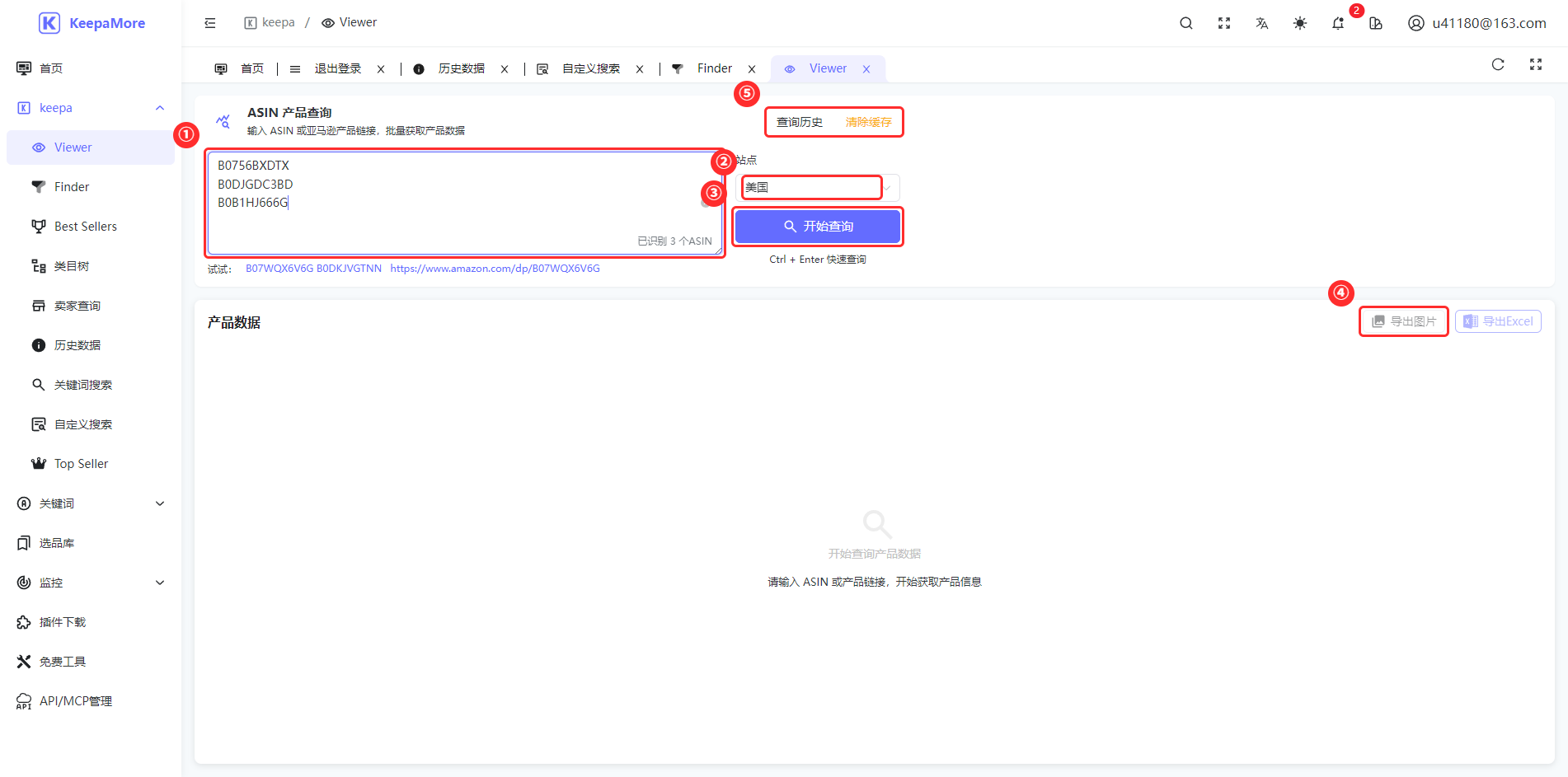Viewport: 1568px width, 777px height.
Task: Open the notifications bell
Action: [x=1337, y=23]
